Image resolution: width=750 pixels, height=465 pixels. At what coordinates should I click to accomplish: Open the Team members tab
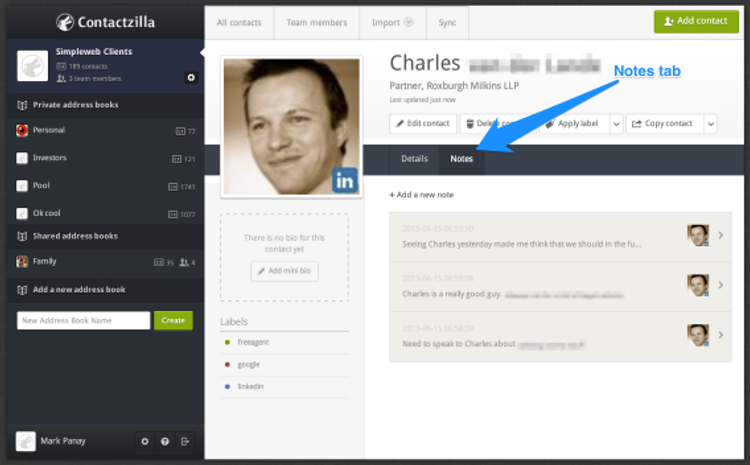[x=317, y=22]
